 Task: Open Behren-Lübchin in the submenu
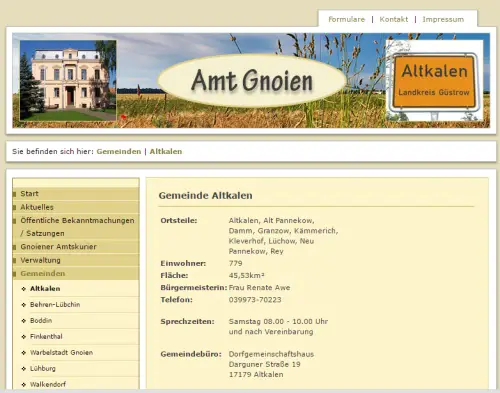click(x=55, y=304)
